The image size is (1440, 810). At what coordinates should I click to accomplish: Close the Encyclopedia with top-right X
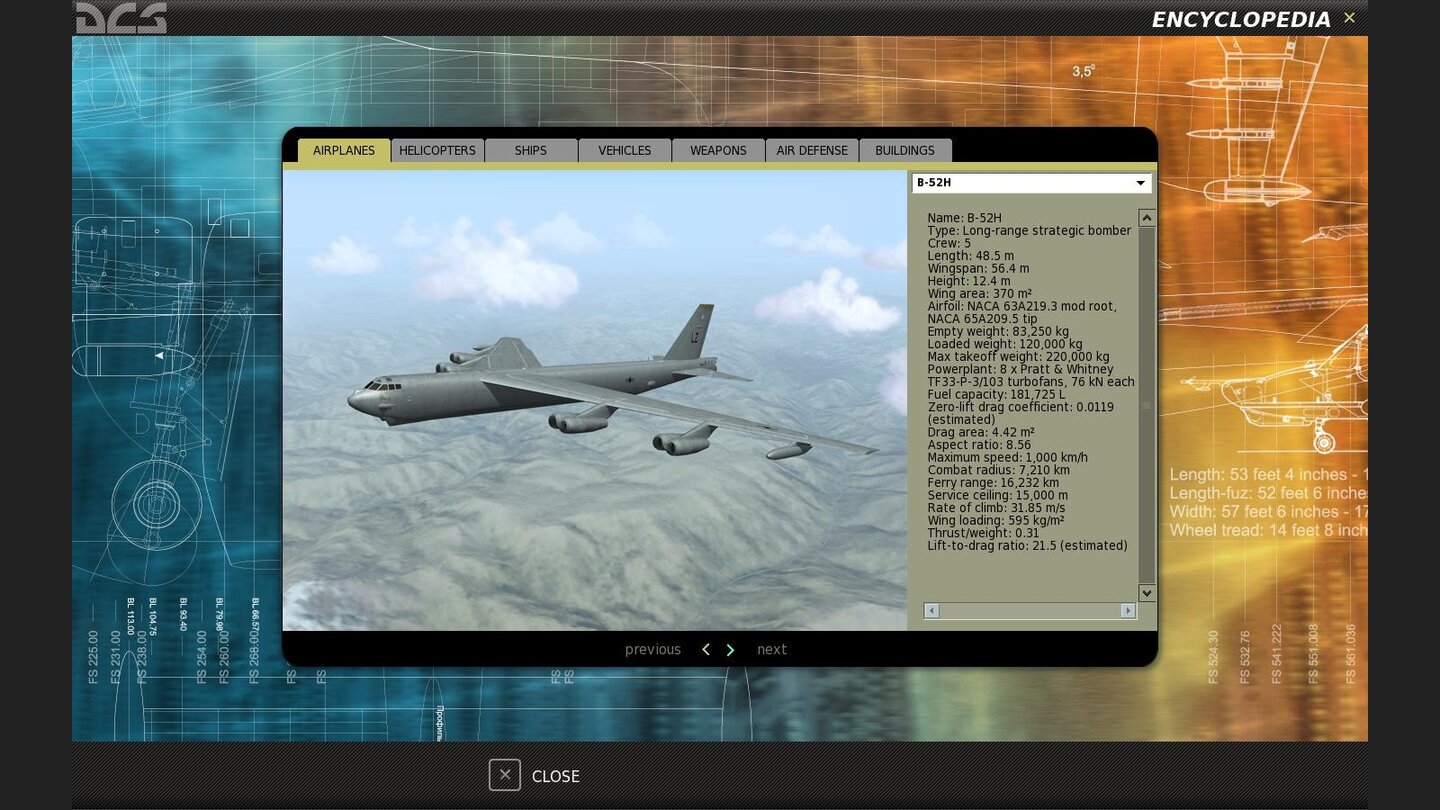click(1349, 18)
